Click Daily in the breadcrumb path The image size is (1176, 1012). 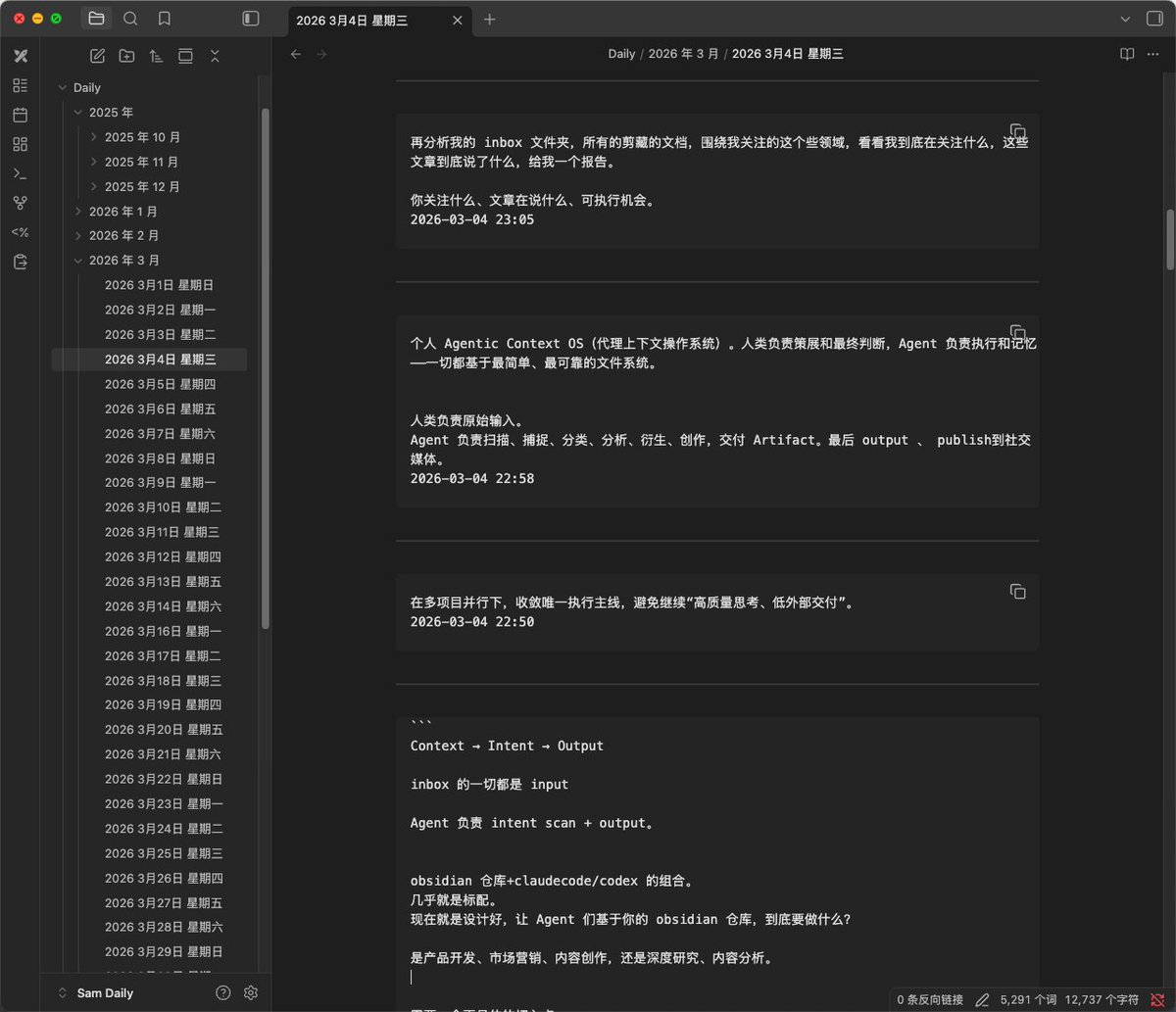pos(621,54)
